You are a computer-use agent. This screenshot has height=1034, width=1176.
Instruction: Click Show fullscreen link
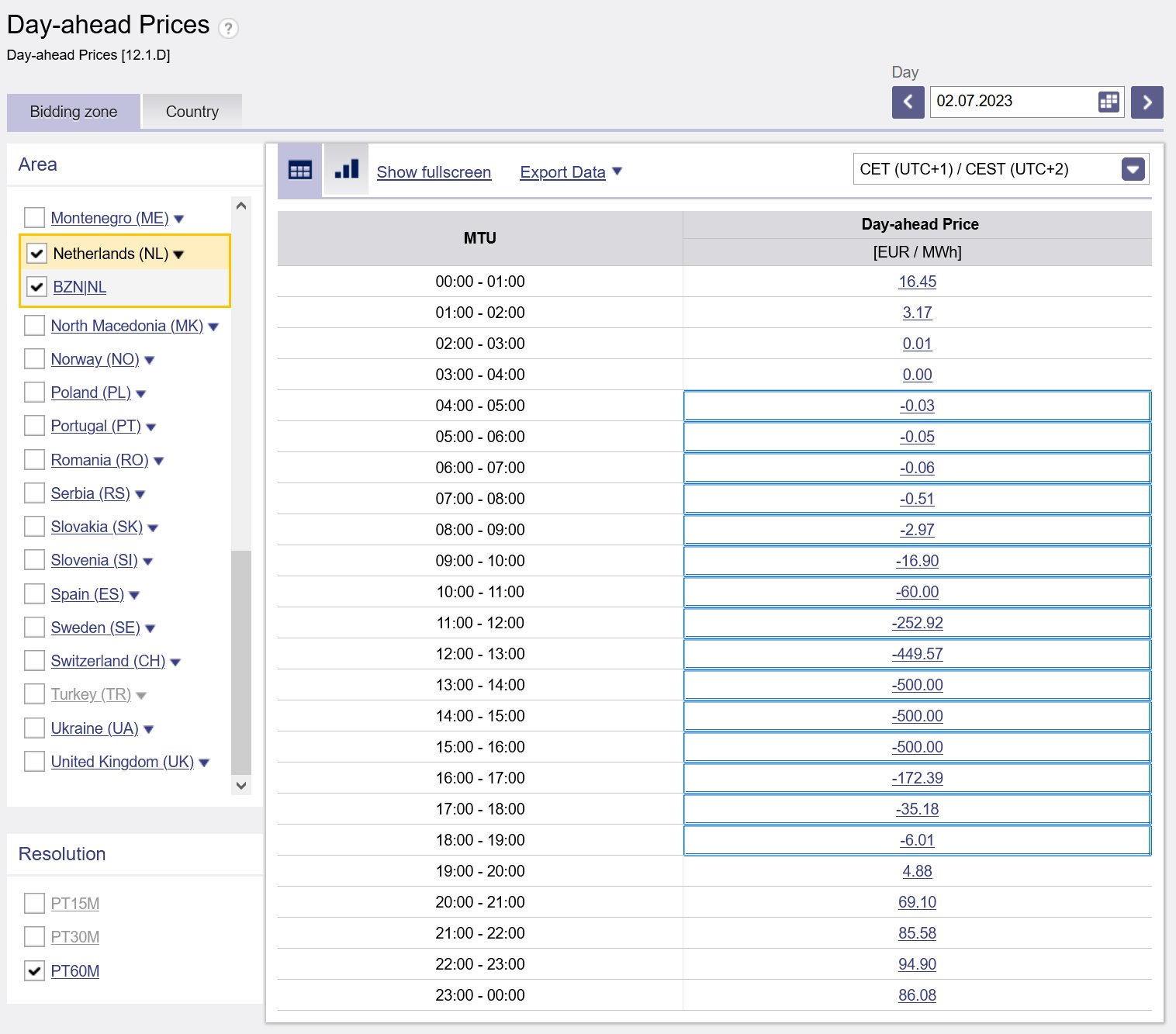[x=434, y=172]
